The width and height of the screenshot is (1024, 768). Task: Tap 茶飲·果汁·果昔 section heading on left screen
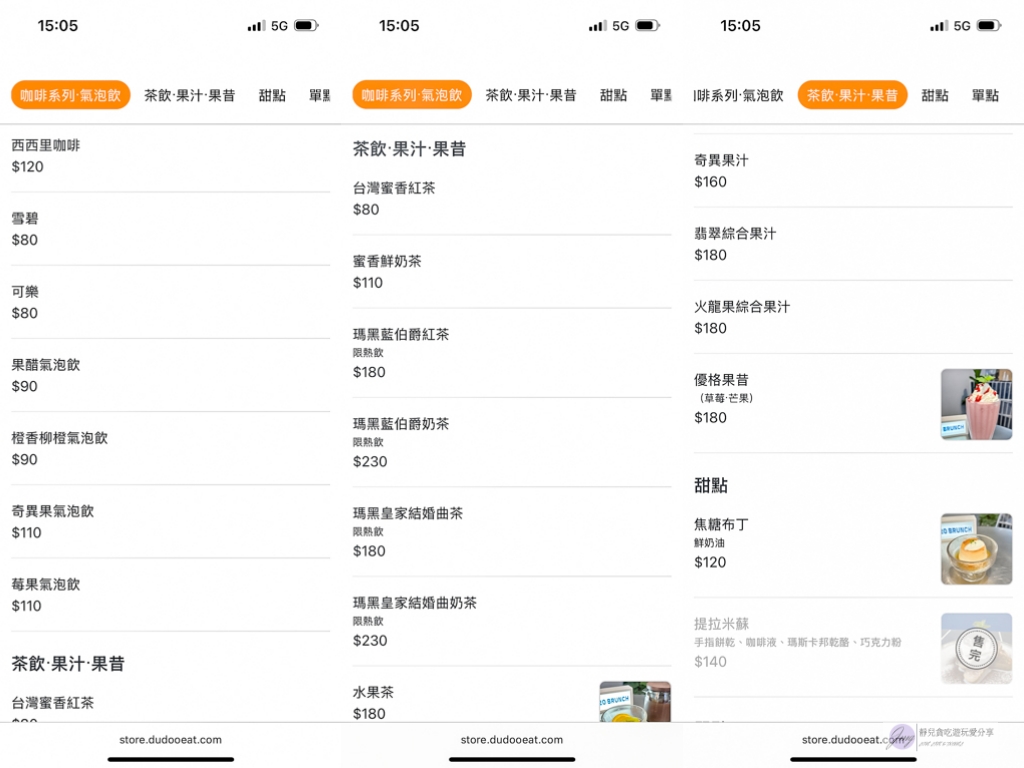[68, 664]
